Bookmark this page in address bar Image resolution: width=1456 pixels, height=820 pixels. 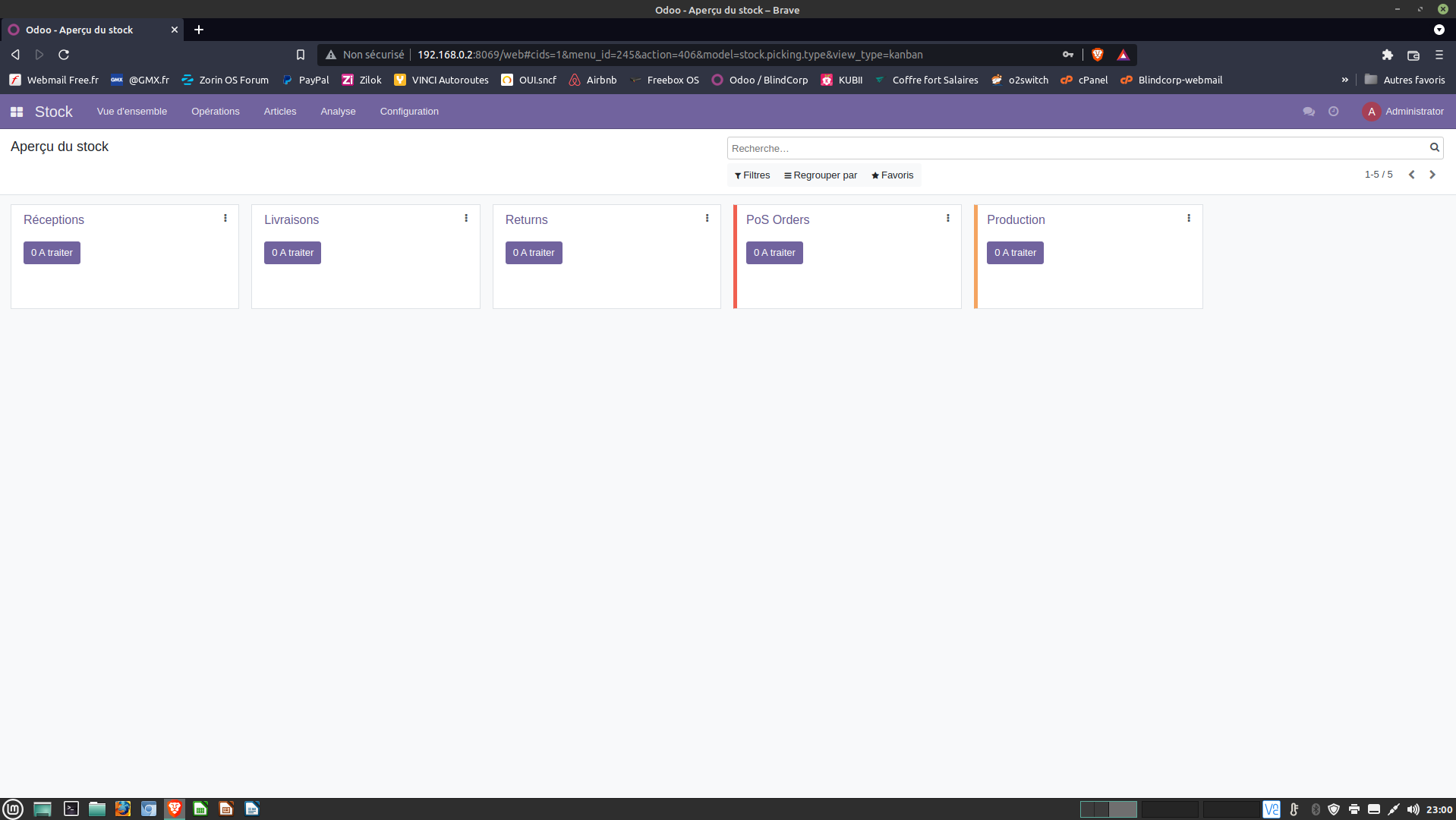click(301, 55)
